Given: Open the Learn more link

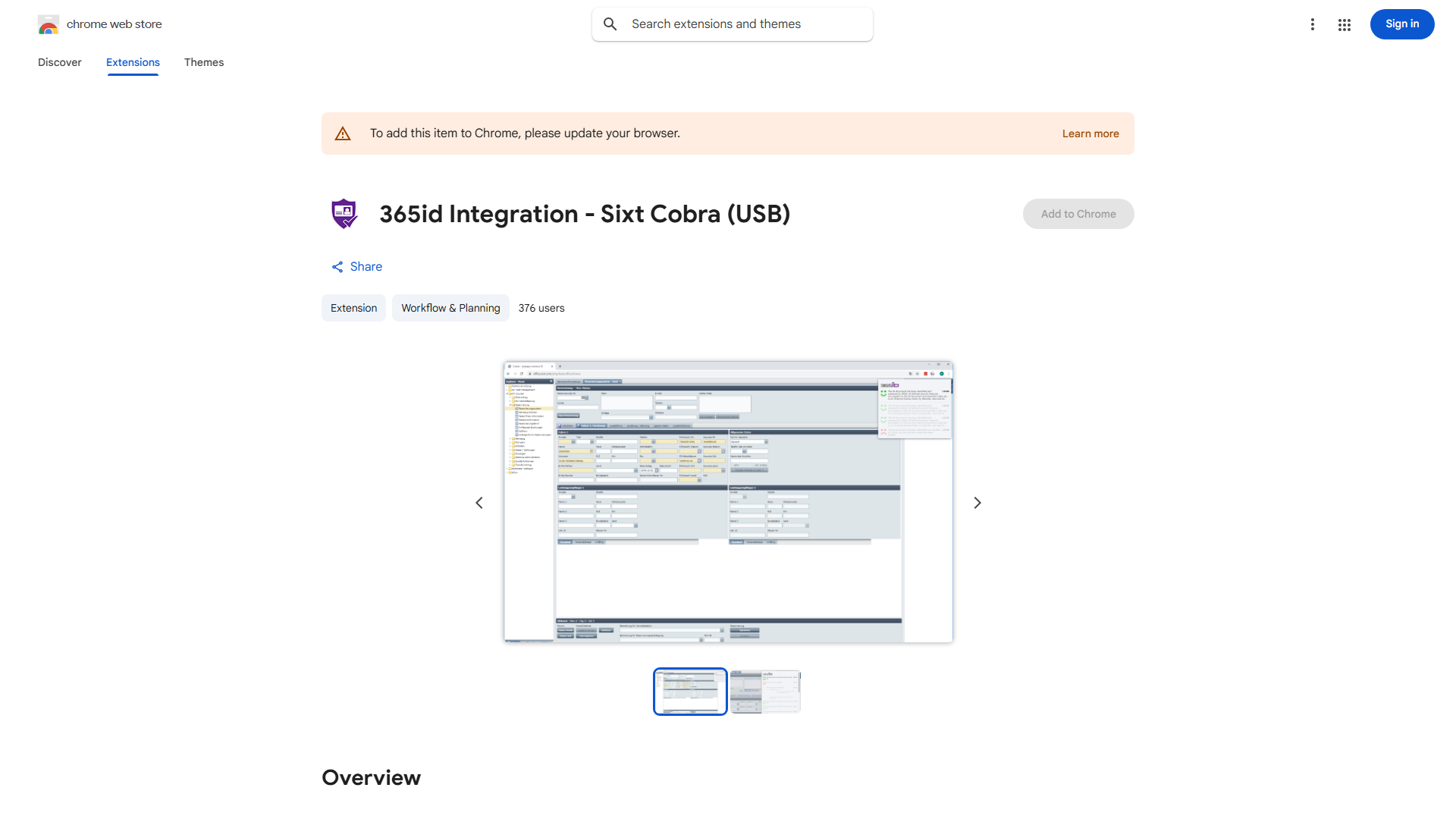Looking at the screenshot, I should 1090,133.
